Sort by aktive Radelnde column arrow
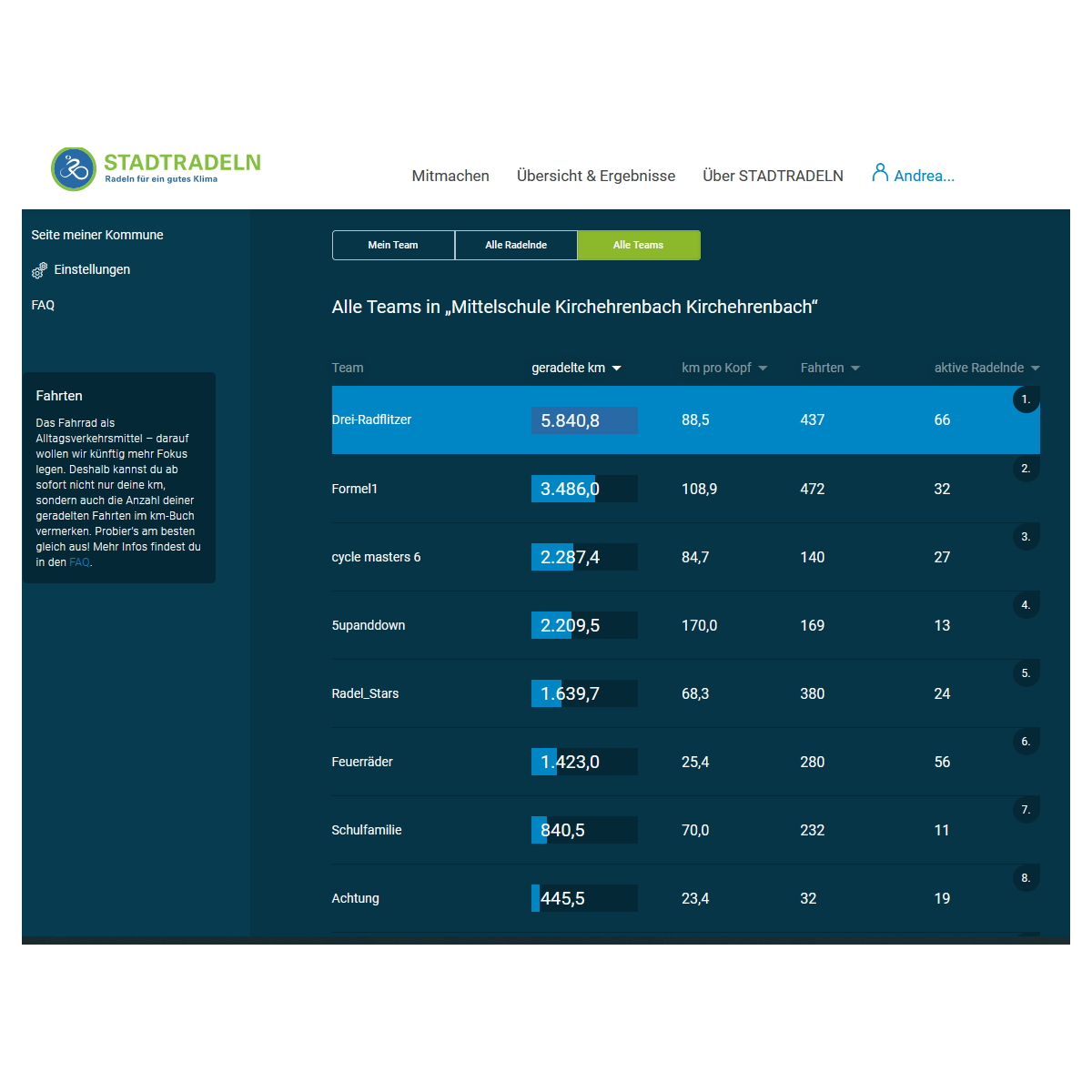Viewport: 1092px width, 1092px height. click(x=1035, y=369)
